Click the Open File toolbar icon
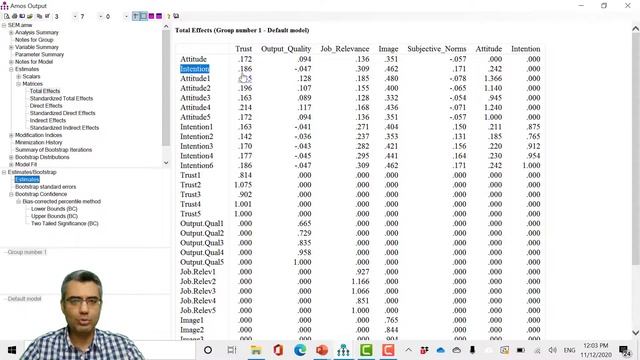 point(30,16)
